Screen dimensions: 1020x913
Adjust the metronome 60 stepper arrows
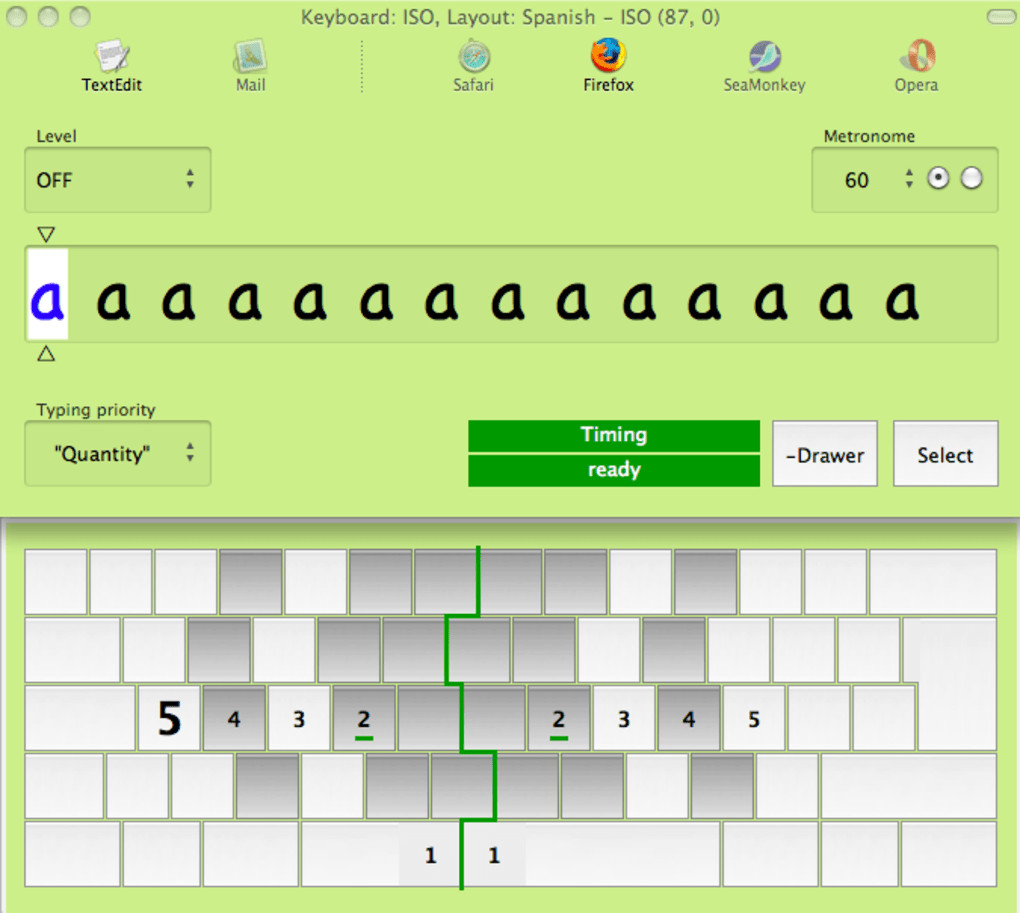tap(909, 179)
